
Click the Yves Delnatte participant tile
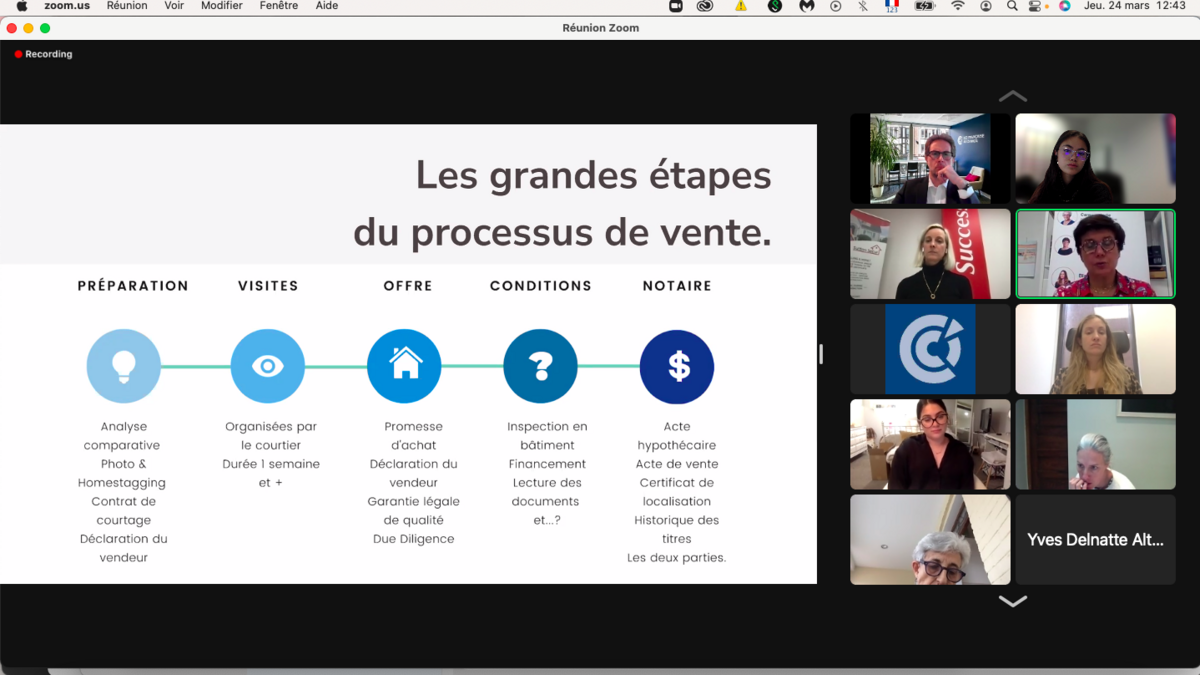1095,540
